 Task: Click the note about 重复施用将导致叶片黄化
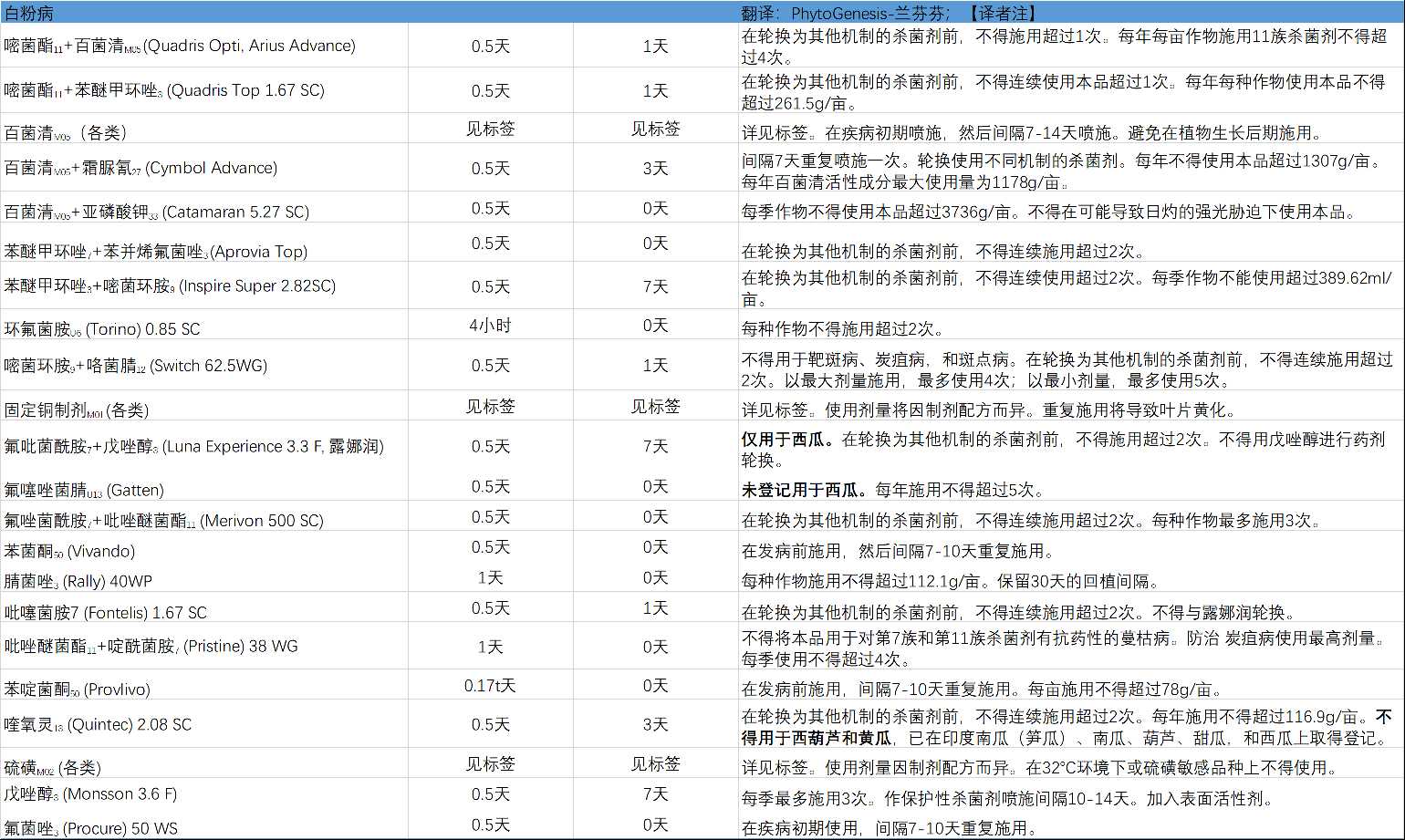[x=1071, y=407]
